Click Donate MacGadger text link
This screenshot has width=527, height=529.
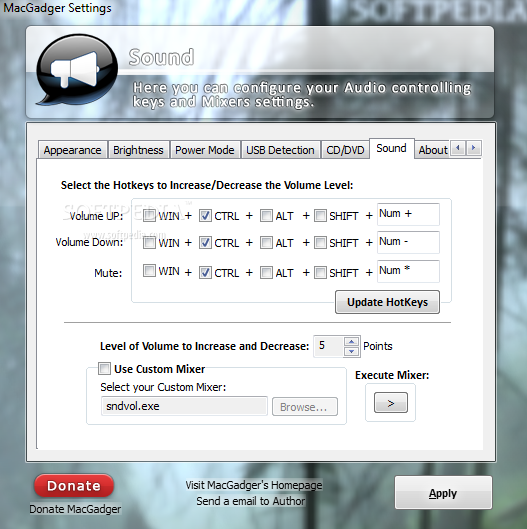[x=75, y=509]
